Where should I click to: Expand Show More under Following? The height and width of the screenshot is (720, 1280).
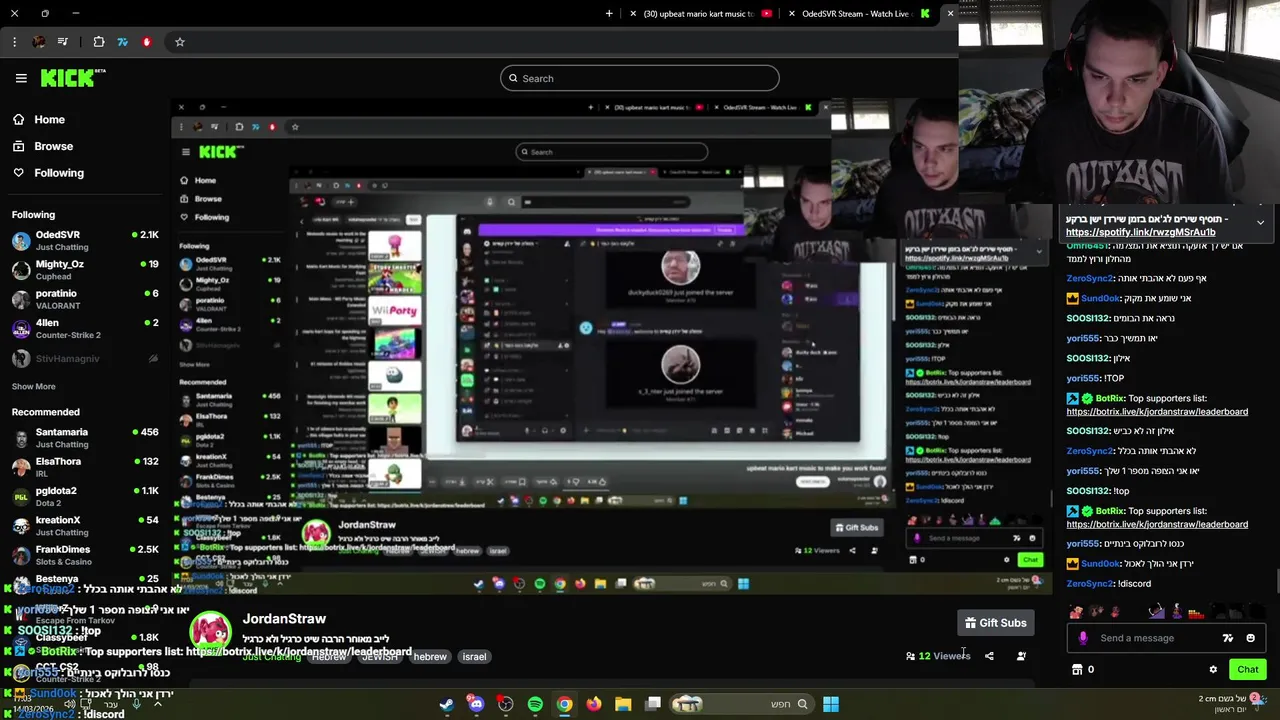[x=34, y=386]
